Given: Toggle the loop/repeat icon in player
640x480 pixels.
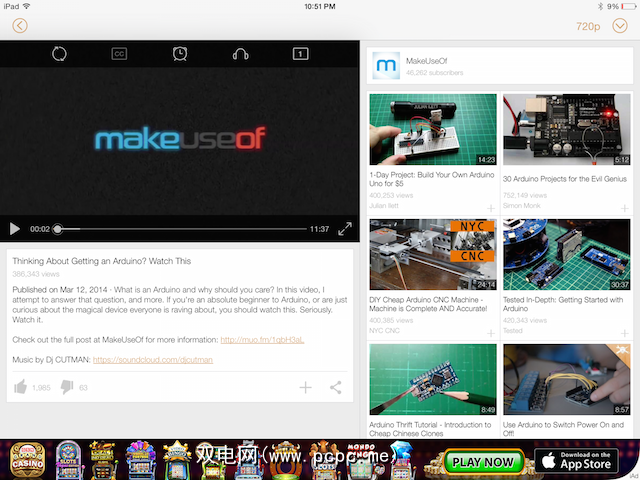Looking at the screenshot, I should pos(59,53).
